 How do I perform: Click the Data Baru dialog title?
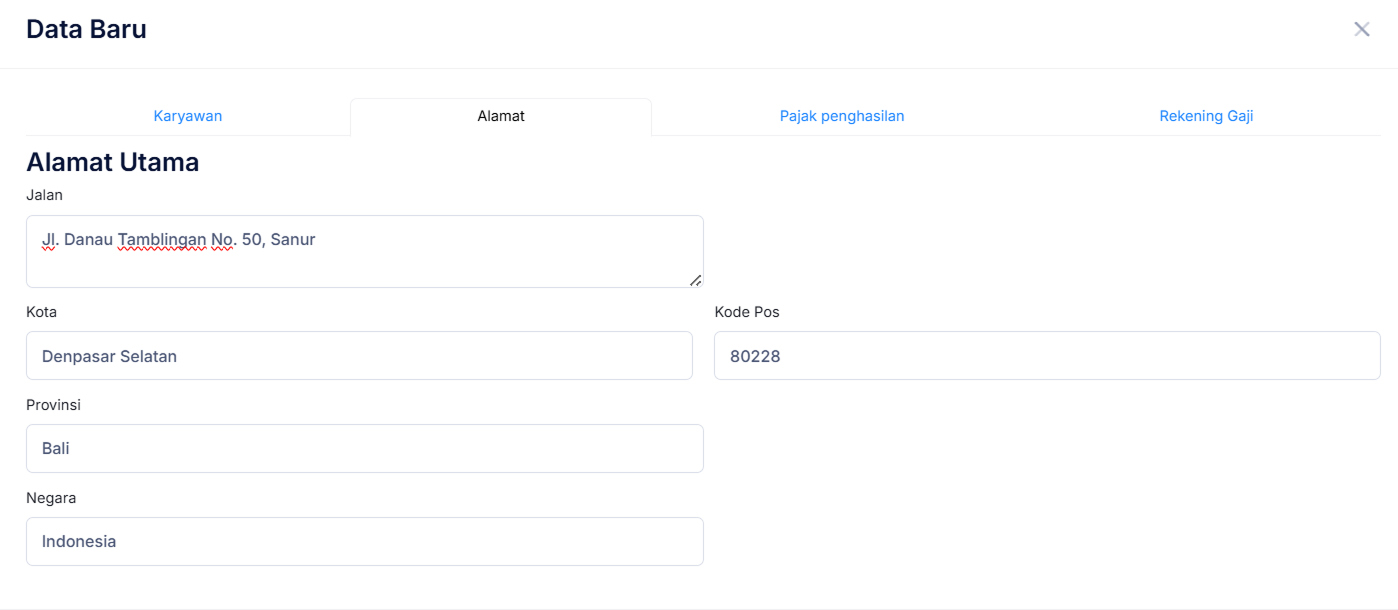[x=86, y=29]
